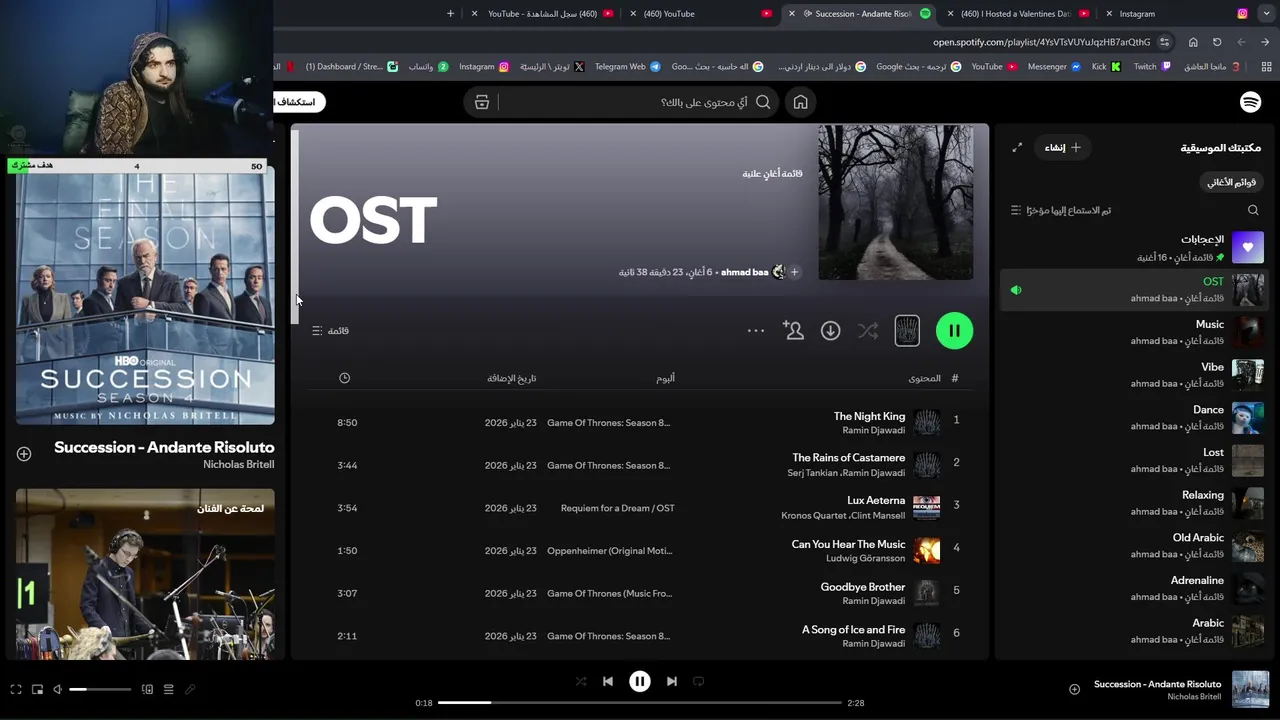The image size is (1280, 720).
Task: Open the playback queue
Action: 168,689
